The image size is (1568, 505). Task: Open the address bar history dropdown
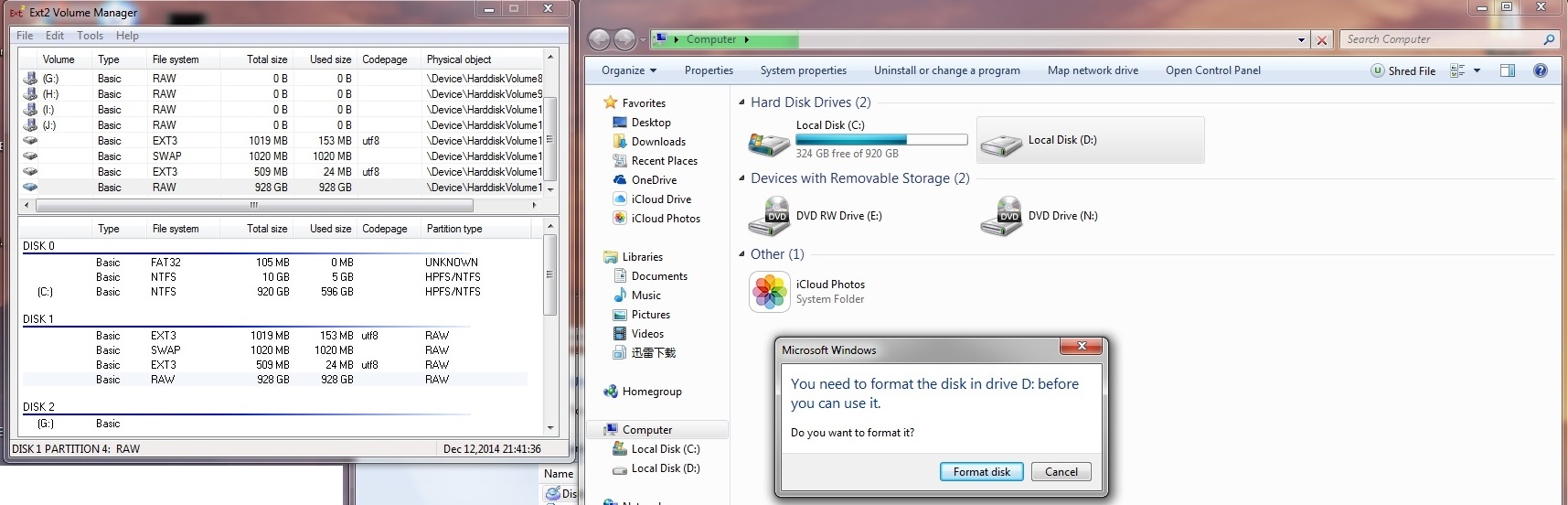pyautogui.click(x=1301, y=39)
